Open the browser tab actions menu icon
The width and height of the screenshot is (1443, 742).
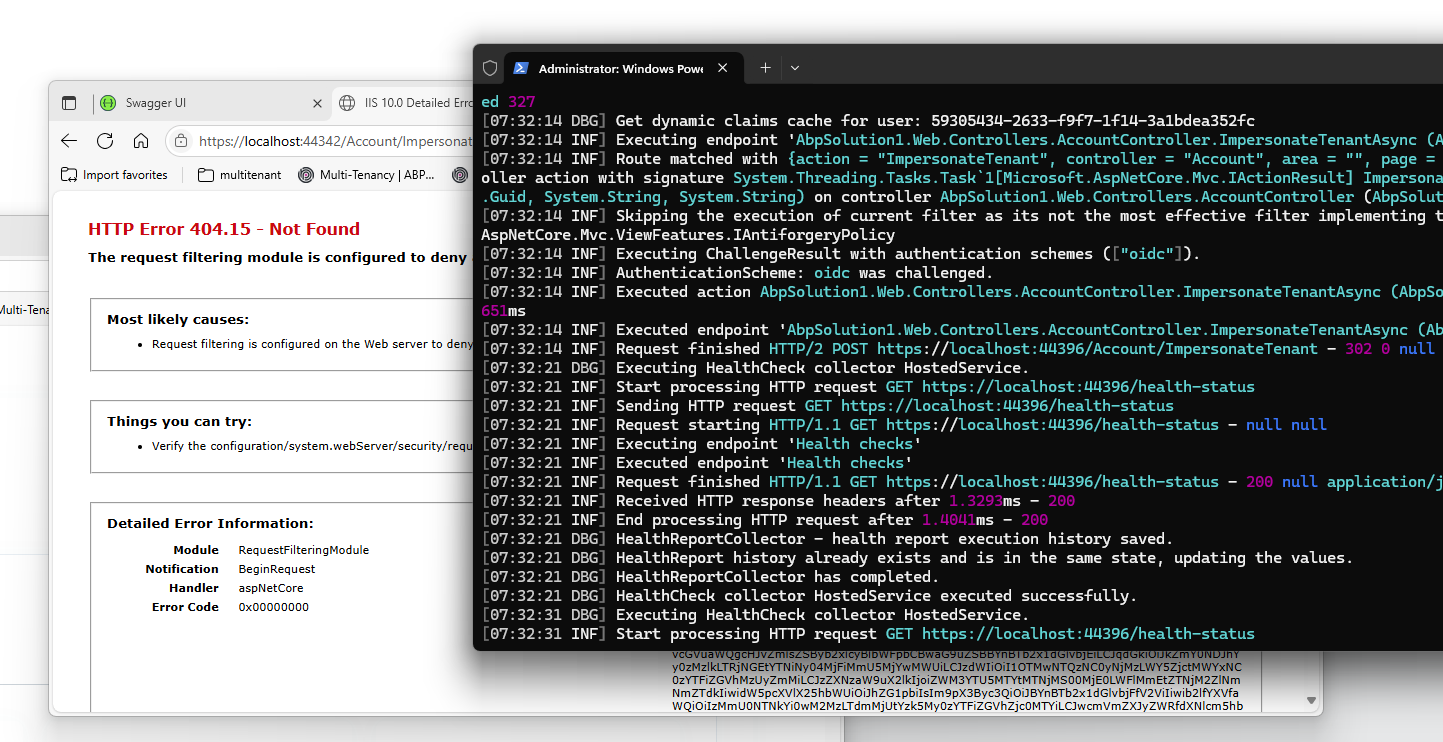click(69, 103)
